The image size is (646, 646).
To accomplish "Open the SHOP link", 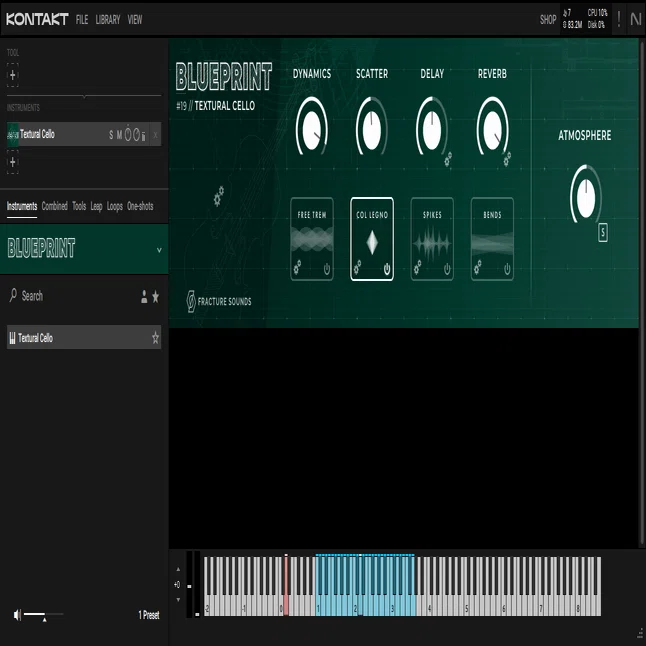I will (548, 19).
